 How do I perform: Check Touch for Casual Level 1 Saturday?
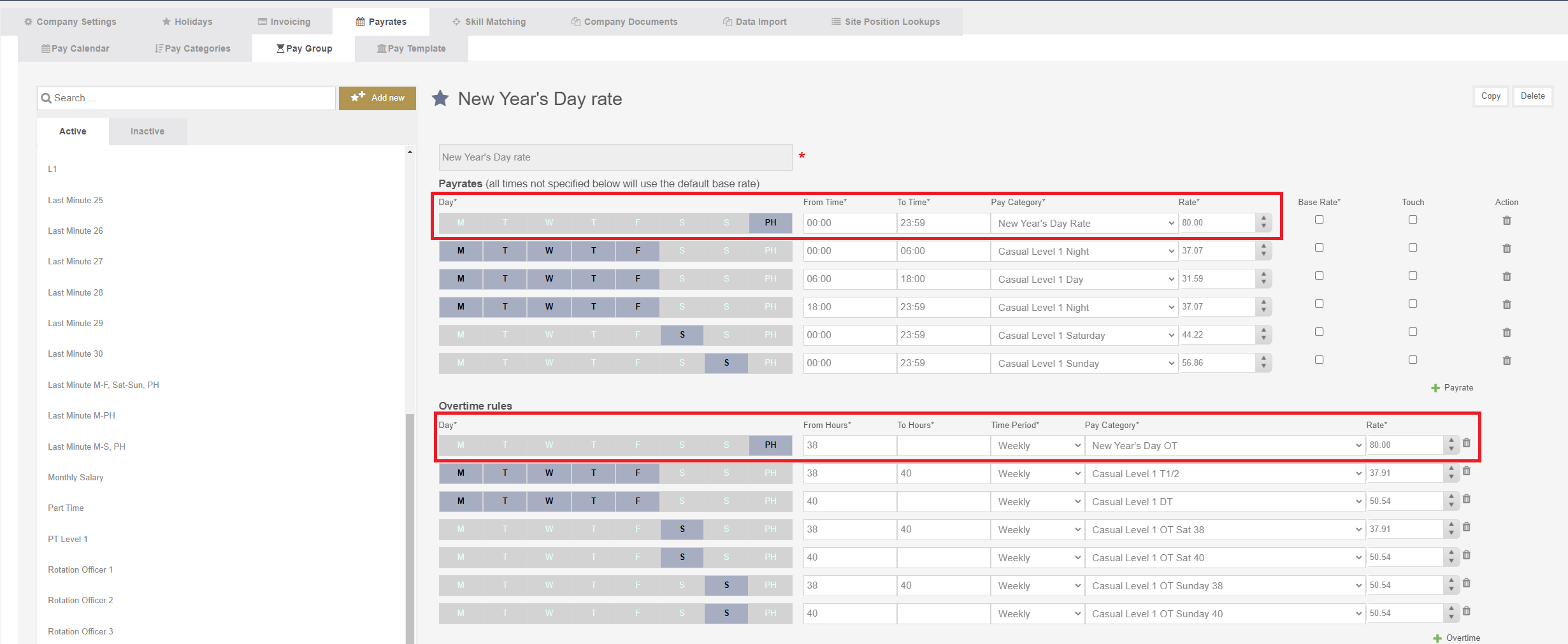1413,332
